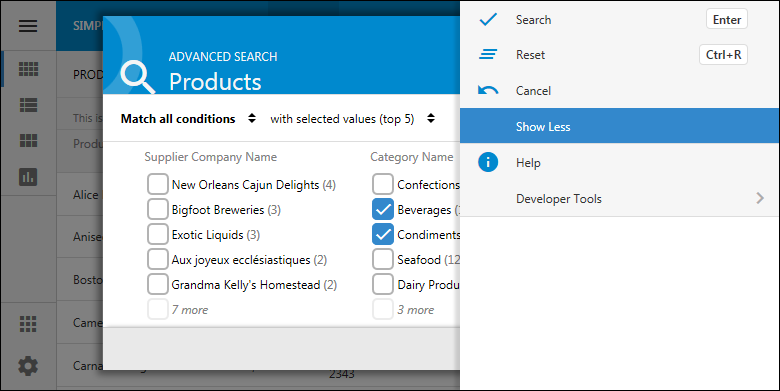Choose Reset in the context menu
The image size is (780, 391).
point(619,55)
